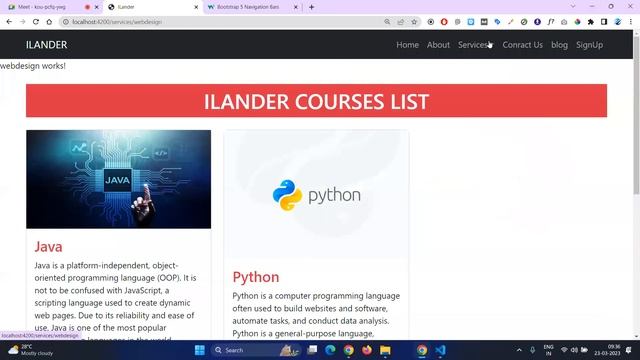This screenshot has width=640, height=360.
Task: Click the ILANDER COURSES LIST banner heading
Action: pyautogui.click(x=316, y=101)
